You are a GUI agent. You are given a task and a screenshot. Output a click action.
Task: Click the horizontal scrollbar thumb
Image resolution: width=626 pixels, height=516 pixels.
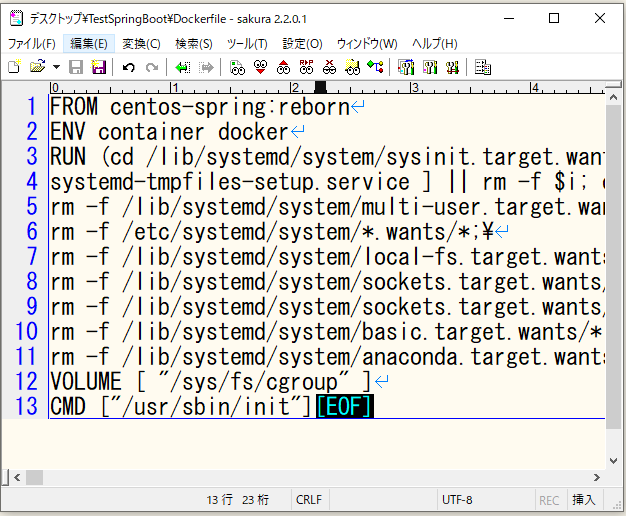coord(34,477)
